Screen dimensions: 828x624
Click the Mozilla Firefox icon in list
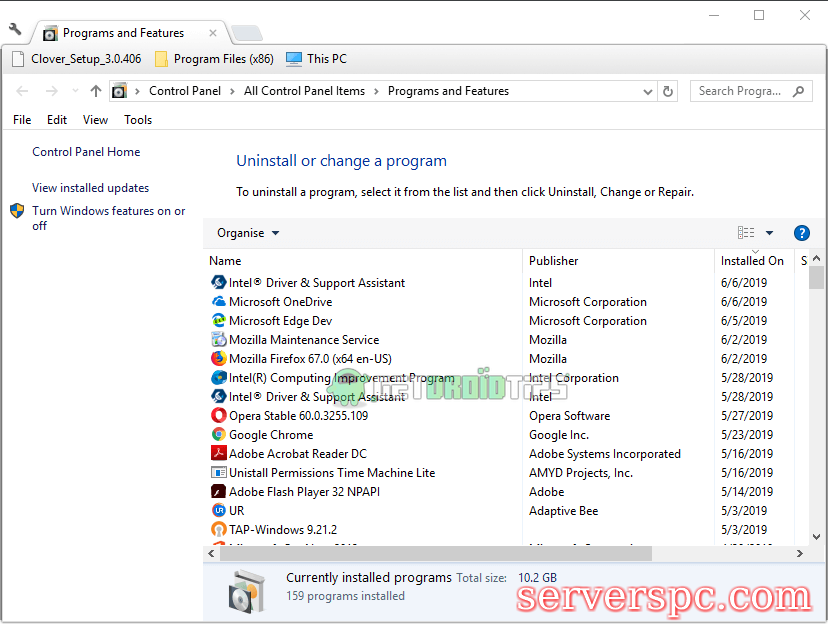(x=219, y=359)
